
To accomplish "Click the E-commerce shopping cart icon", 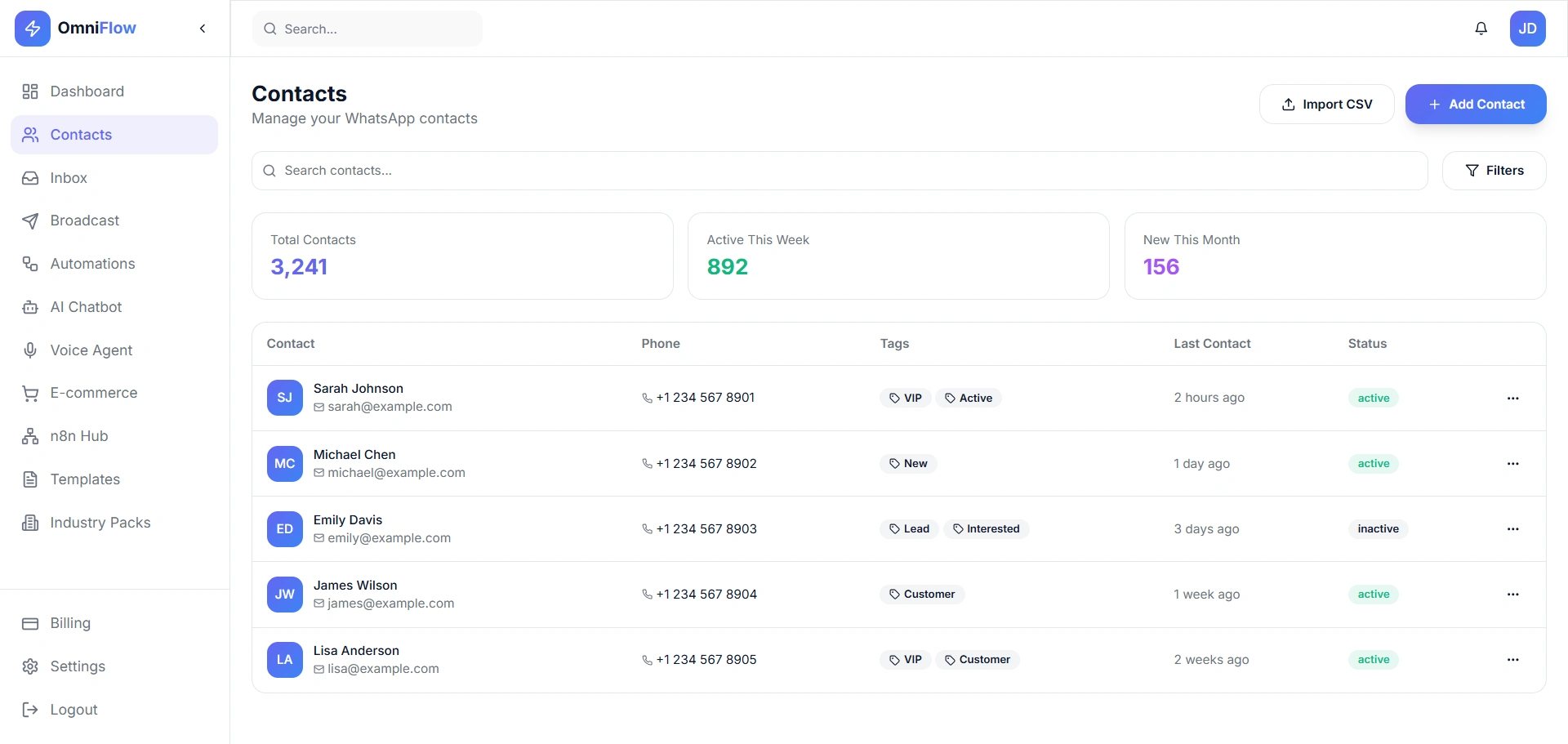I will [x=30, y=394].
